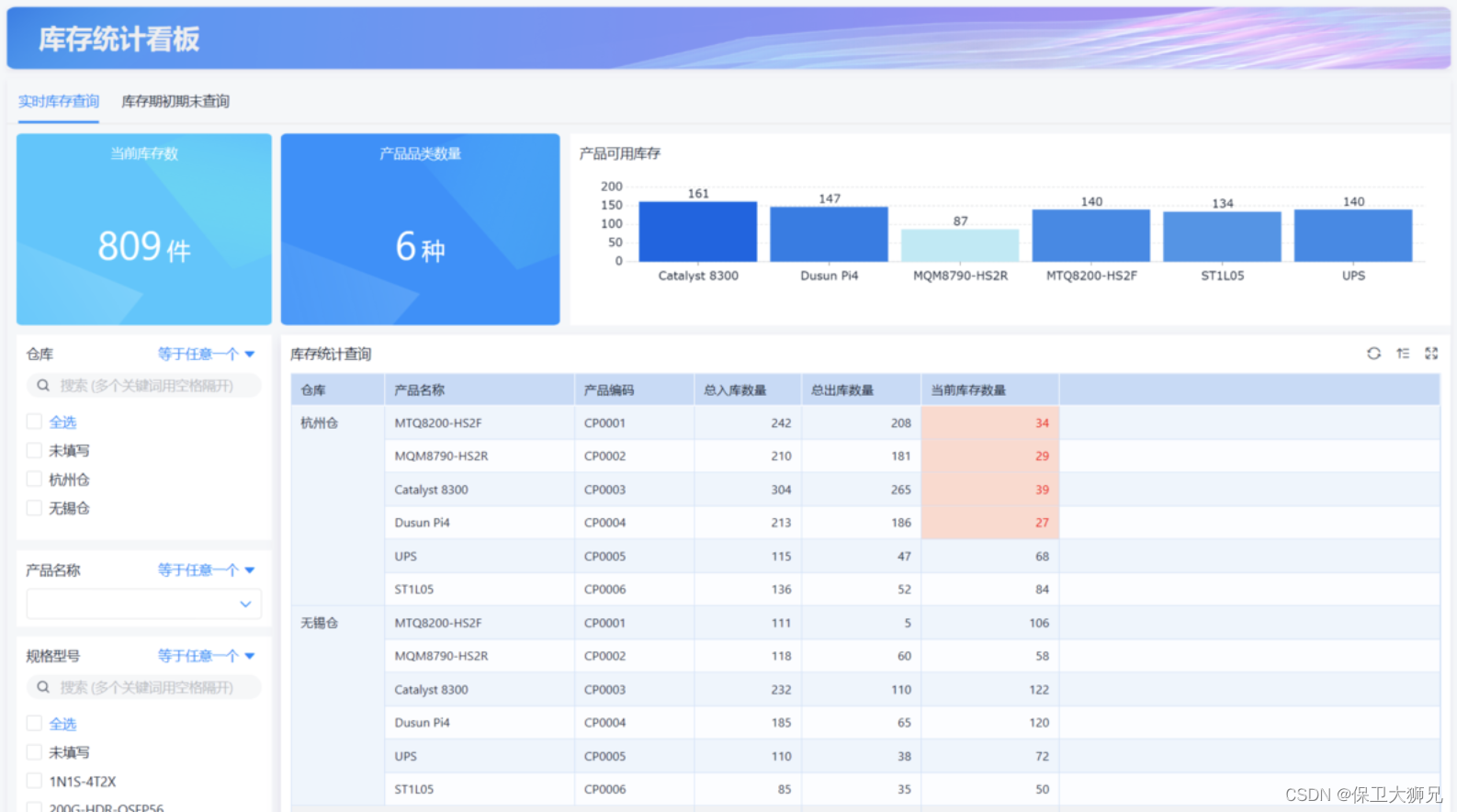Tick the 1N1S-4T2X specification checkbox
The height and width of the screenshot is (812, 1457).
34,782
